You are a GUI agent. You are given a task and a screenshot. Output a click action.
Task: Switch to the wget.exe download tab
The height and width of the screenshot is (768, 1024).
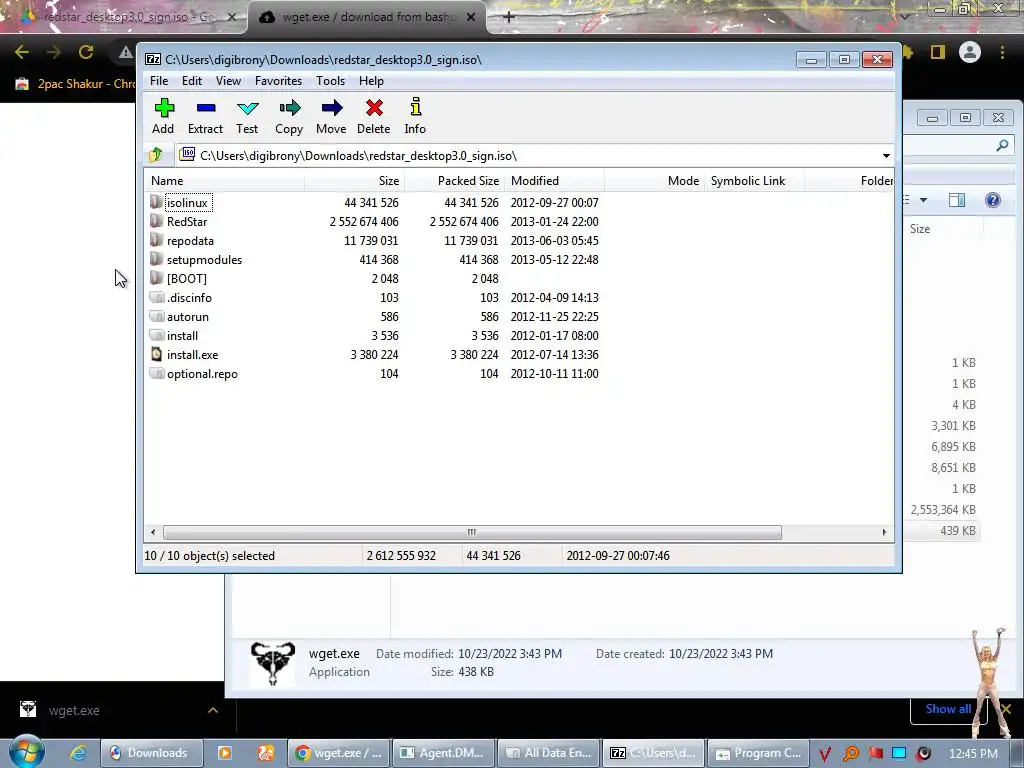(366, 17)
